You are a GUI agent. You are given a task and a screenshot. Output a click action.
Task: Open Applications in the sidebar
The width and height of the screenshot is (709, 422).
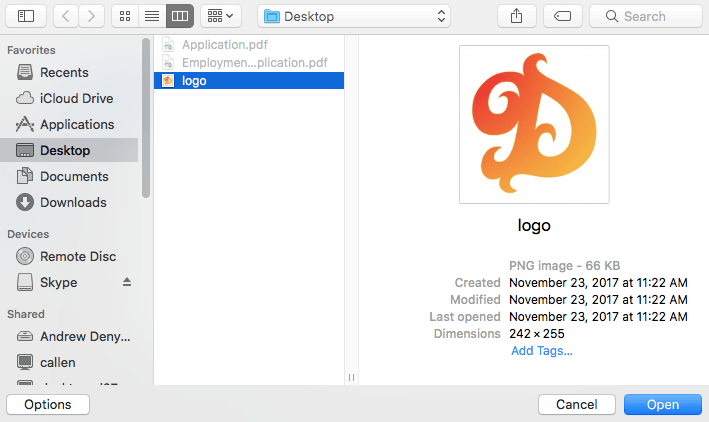click(x=69, y=124)
